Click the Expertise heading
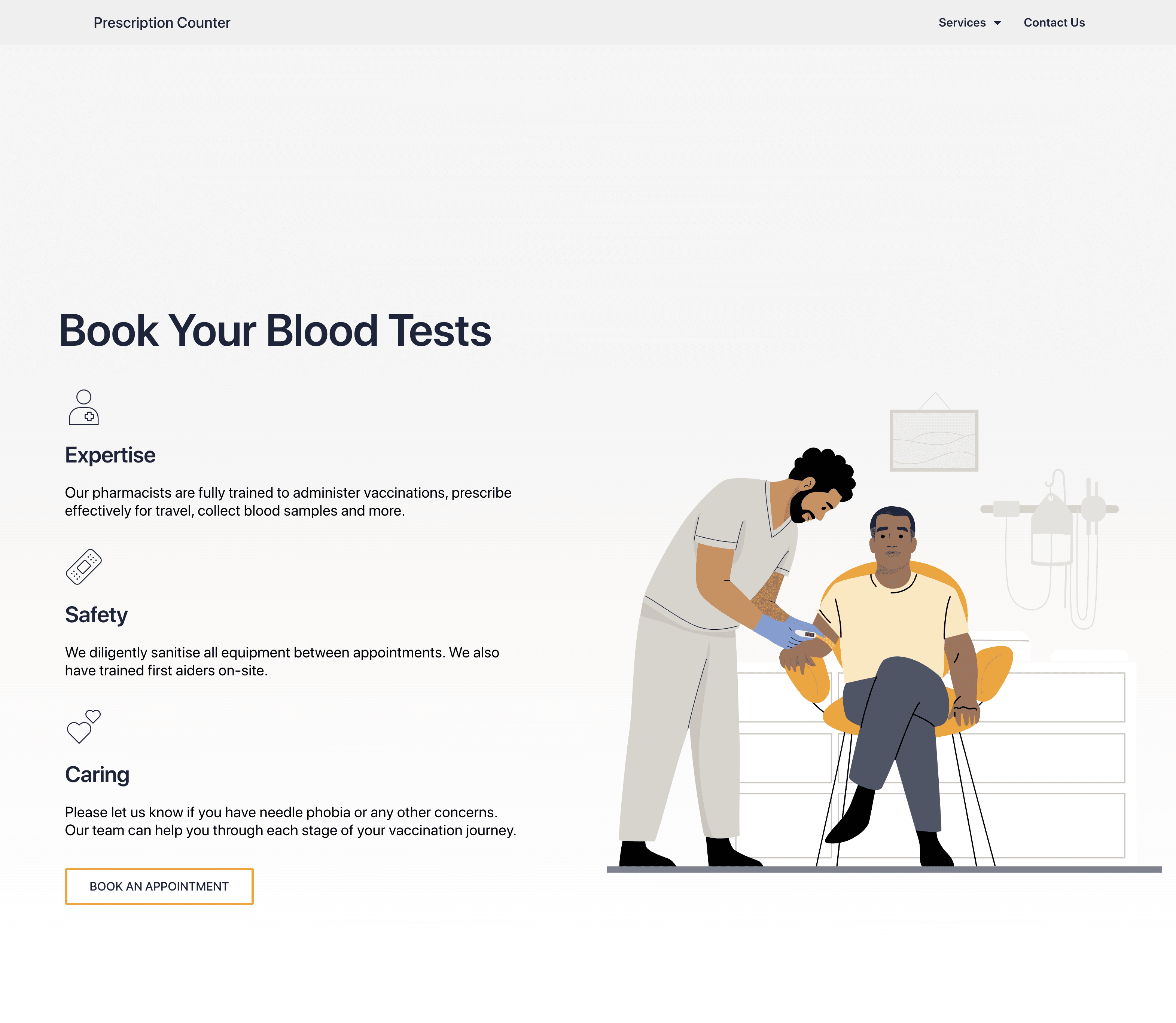The height and width of the screenshot is (1023, 1176). (110, 455)
